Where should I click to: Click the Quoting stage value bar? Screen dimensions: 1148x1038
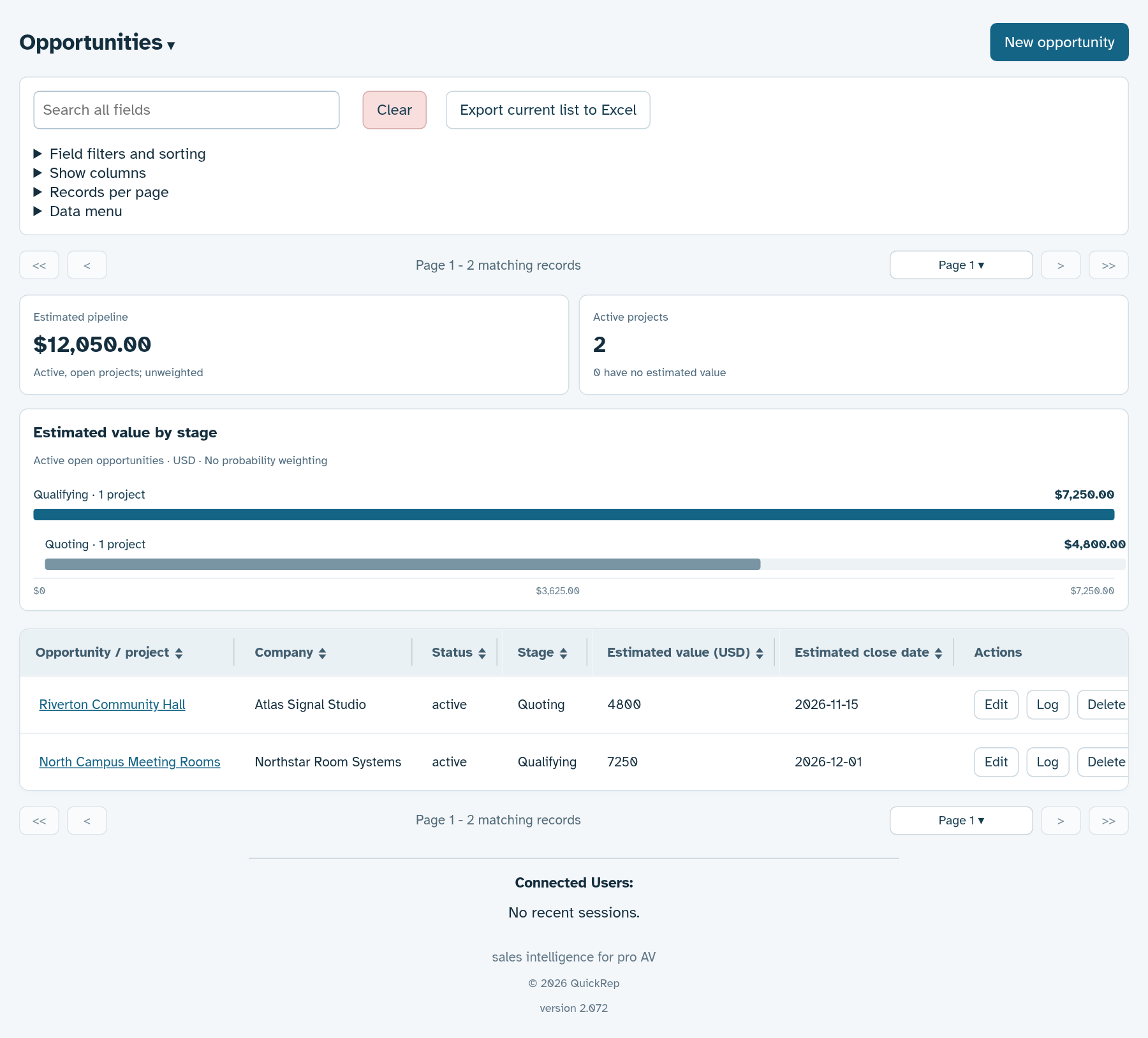pos(402,564)
